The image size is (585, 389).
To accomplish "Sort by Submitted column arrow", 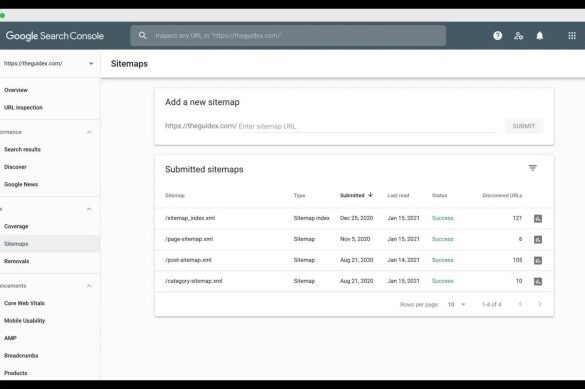I will coord(370,195).
